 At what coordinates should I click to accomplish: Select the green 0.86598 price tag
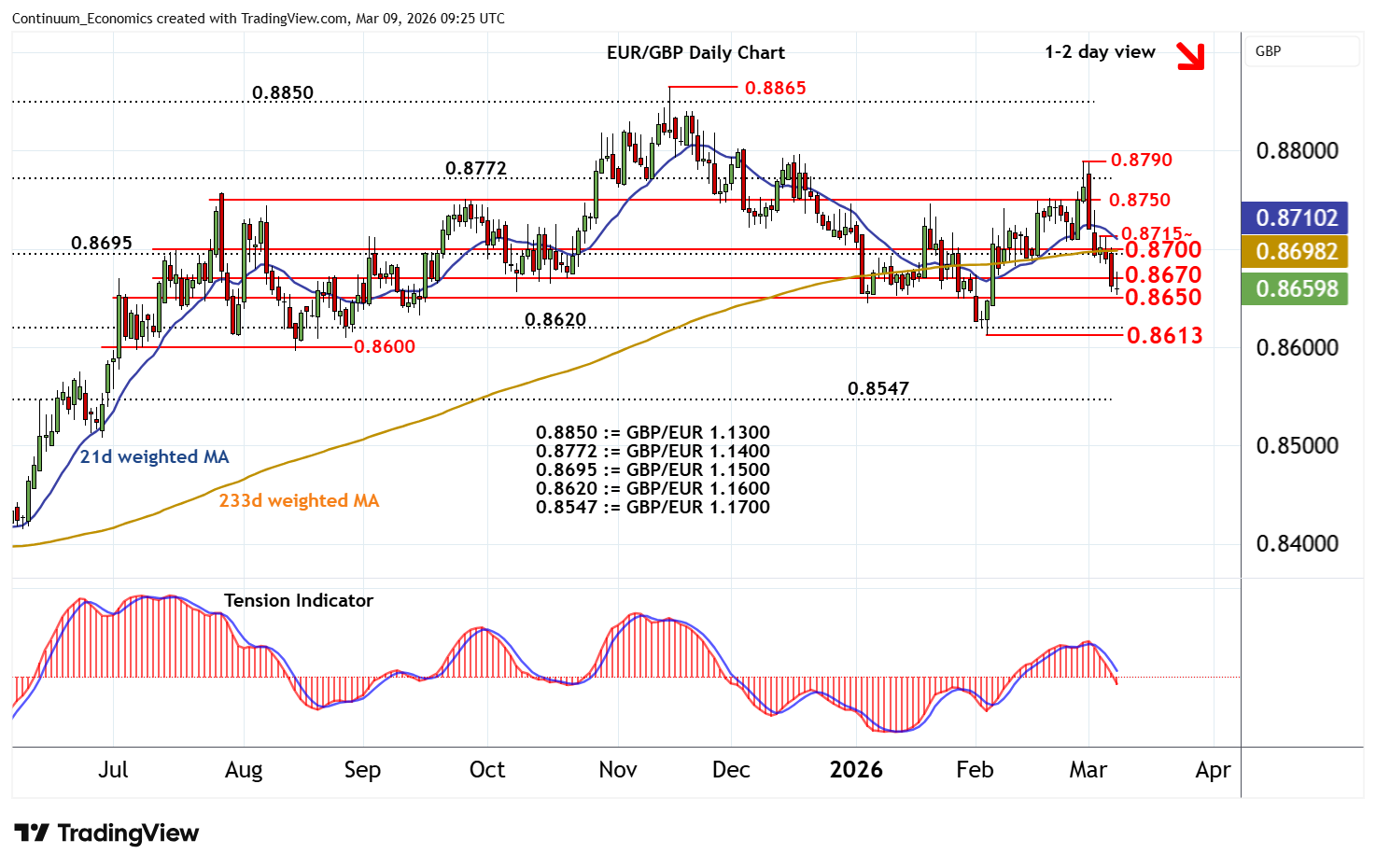[x=1296, y=289]
